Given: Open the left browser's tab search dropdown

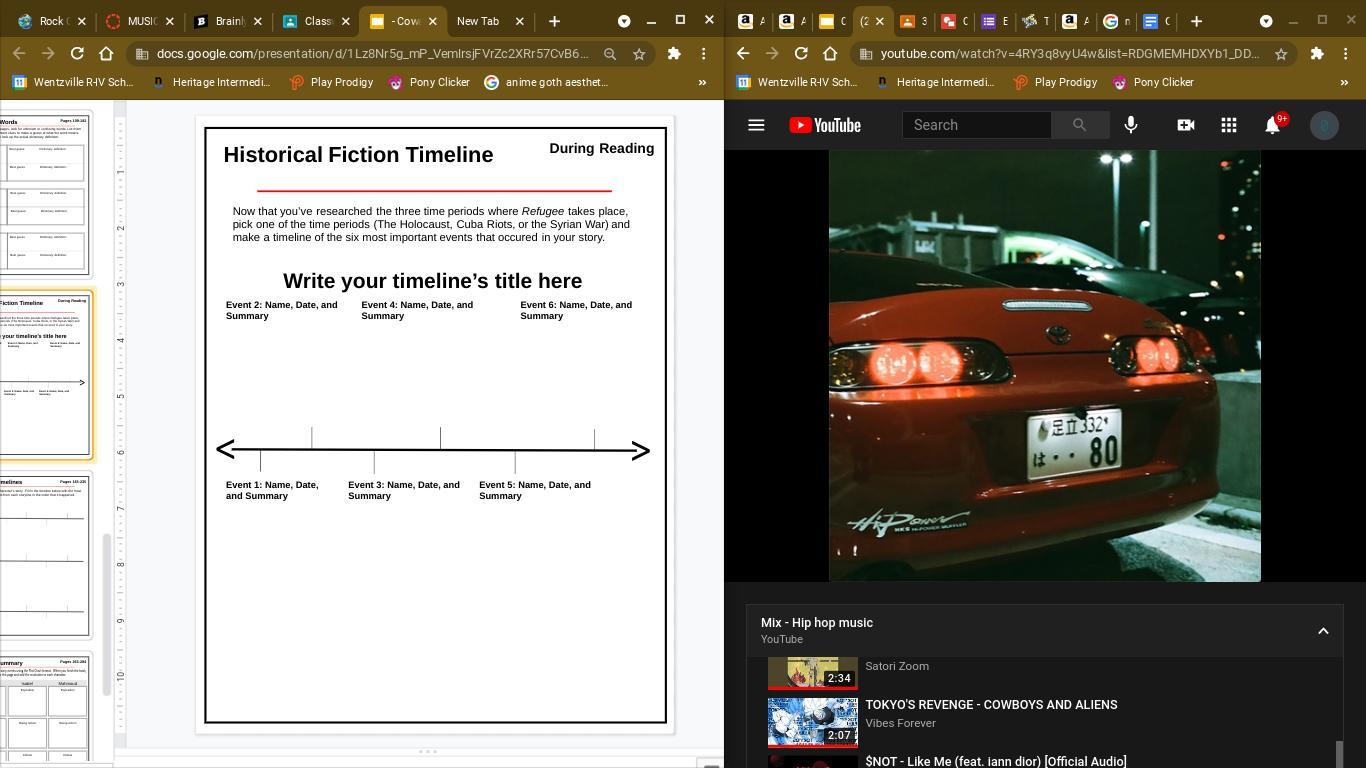Looking at the screenshot, I should coord(624,21).
